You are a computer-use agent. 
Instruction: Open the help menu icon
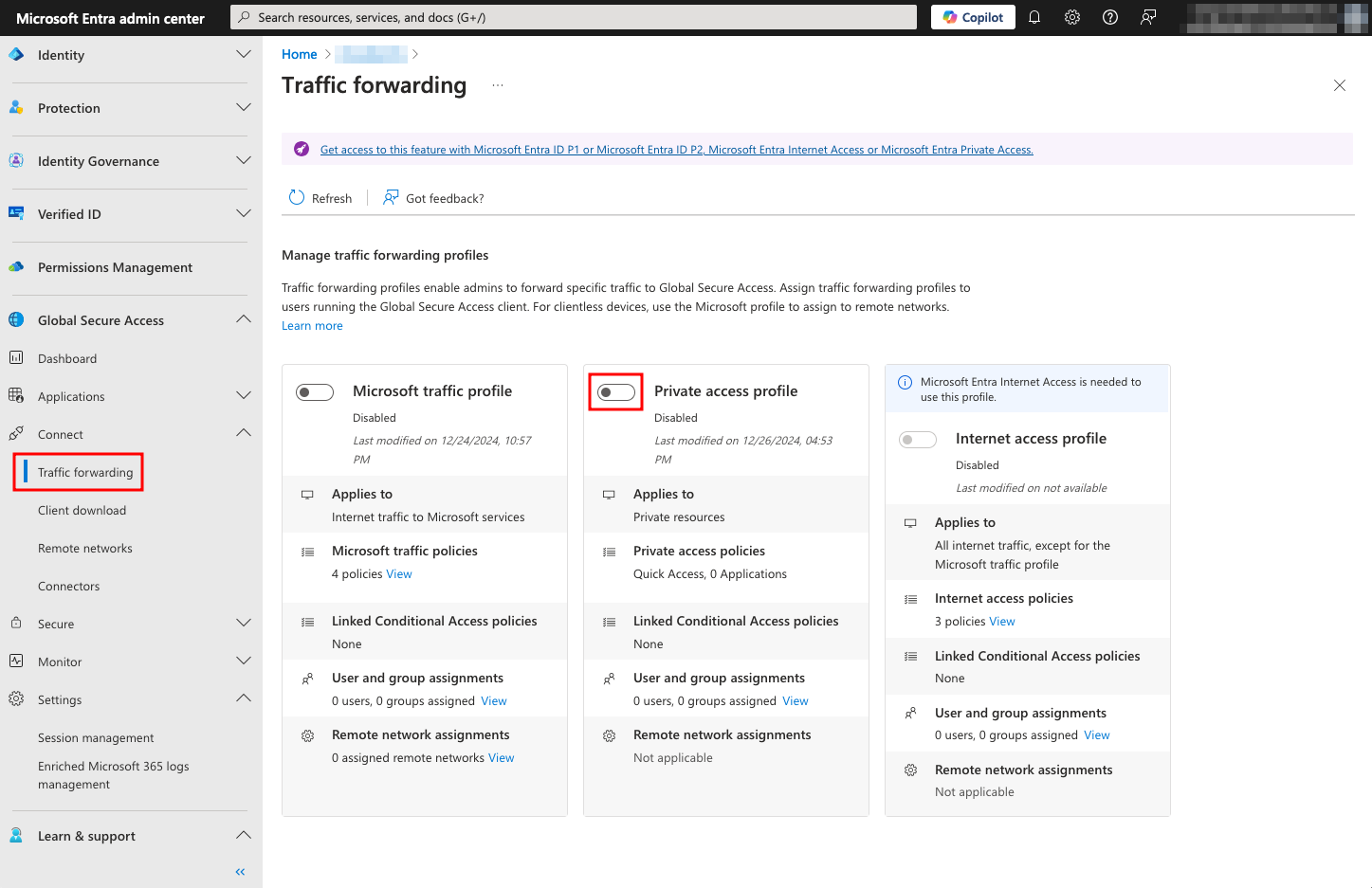coord(1109,16)
